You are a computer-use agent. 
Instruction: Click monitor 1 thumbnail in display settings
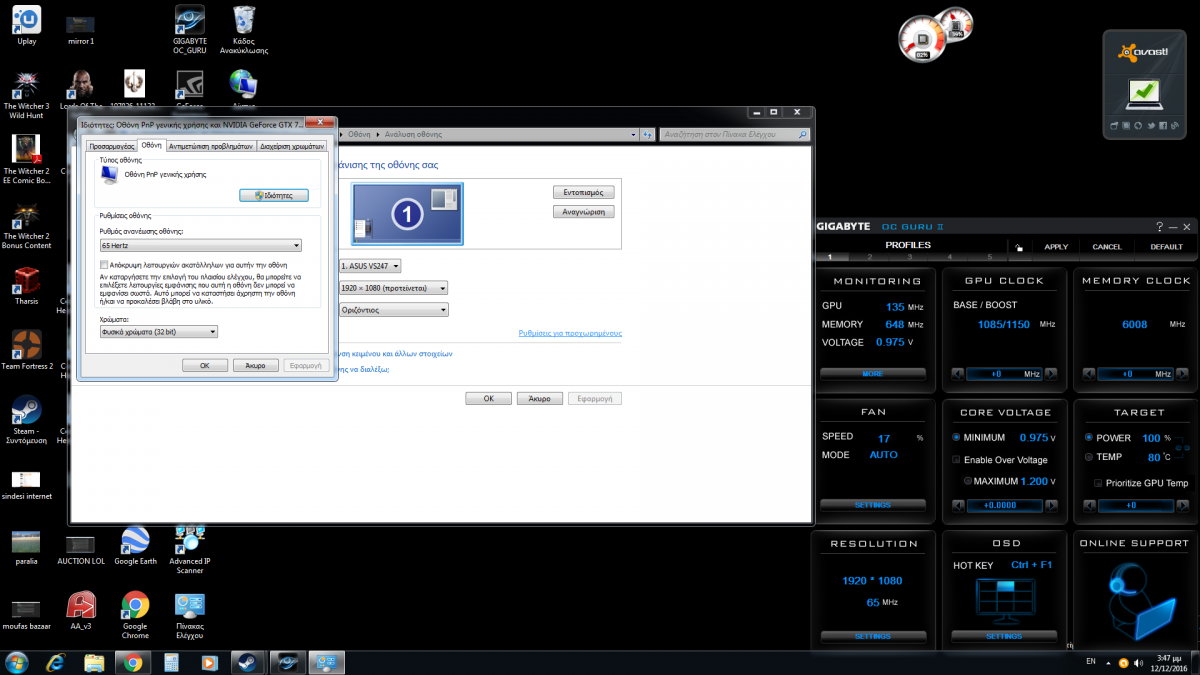click(x=407, y=213)
